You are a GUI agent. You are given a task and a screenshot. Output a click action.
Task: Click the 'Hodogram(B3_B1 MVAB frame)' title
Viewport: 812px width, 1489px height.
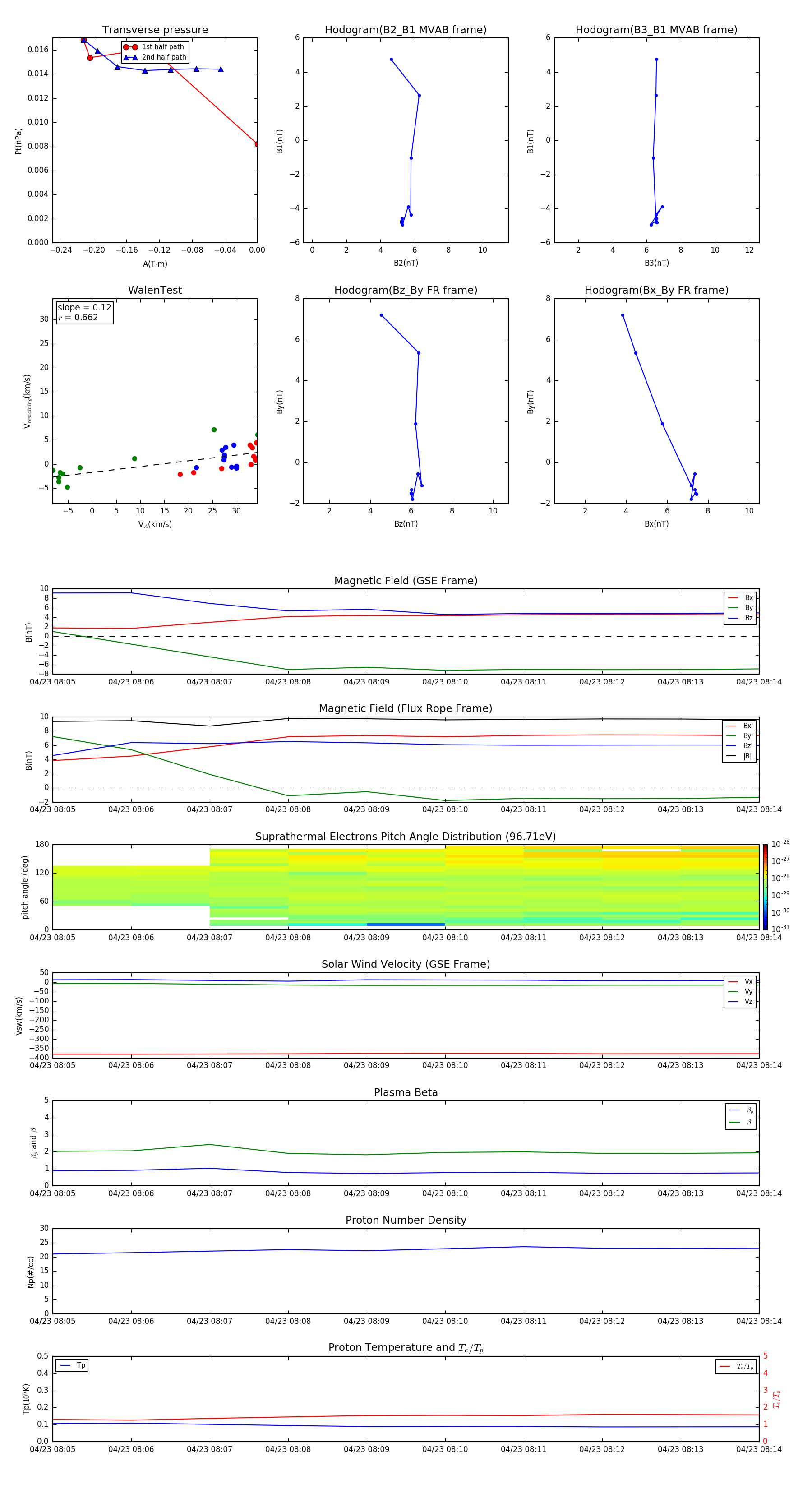[656, 29]
